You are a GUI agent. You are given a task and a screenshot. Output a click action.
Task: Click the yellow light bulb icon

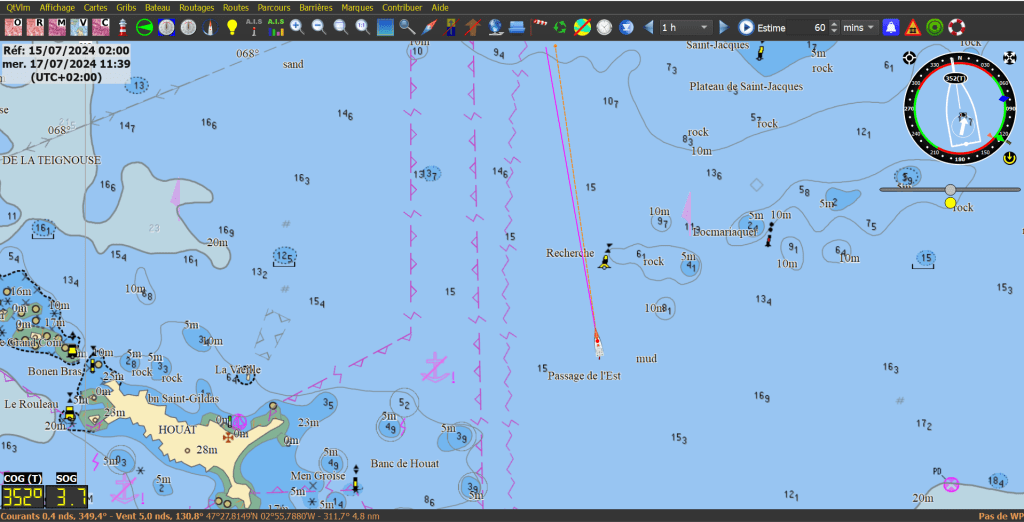(x=231, y=27)
